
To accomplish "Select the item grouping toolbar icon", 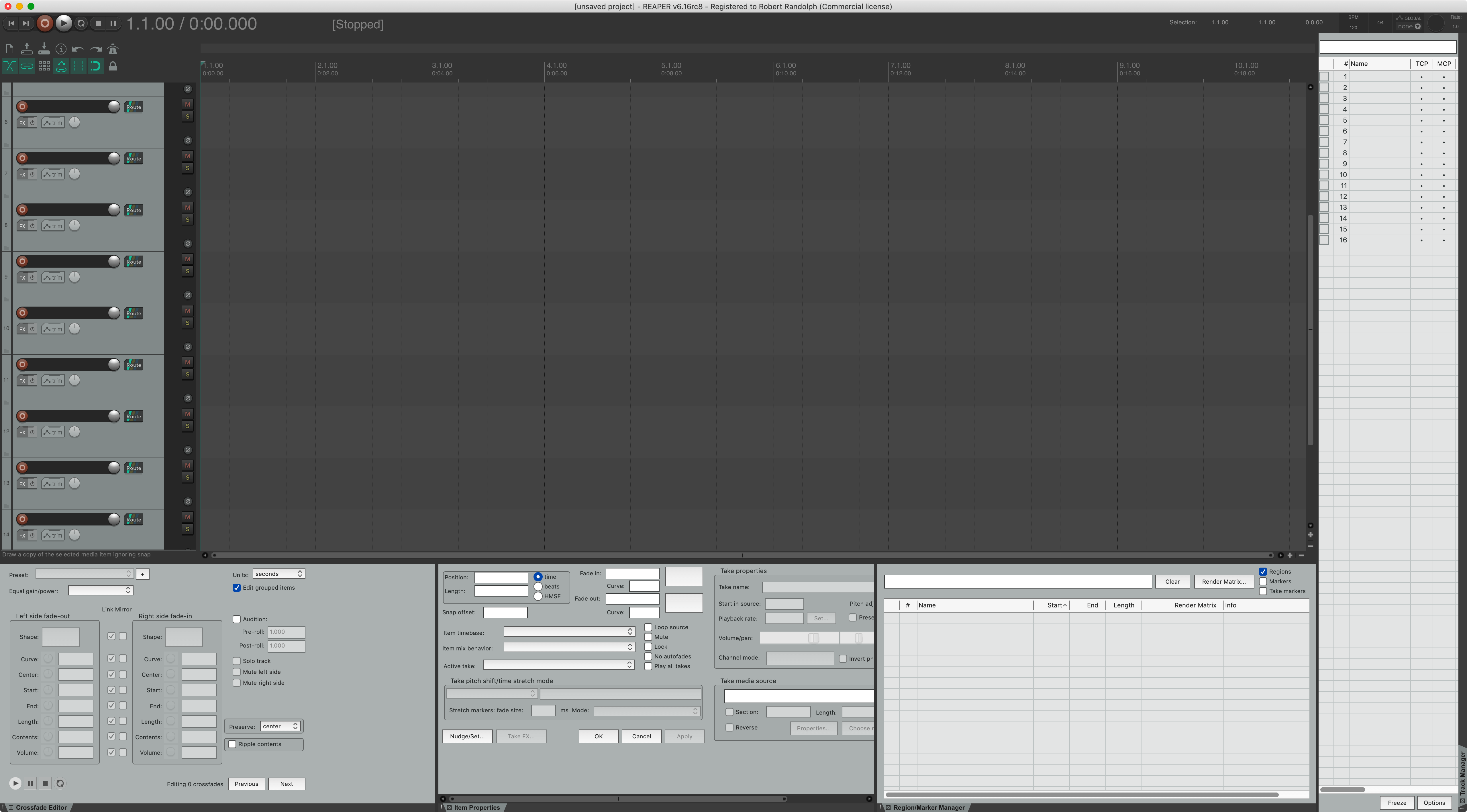I will coord(27,66).
